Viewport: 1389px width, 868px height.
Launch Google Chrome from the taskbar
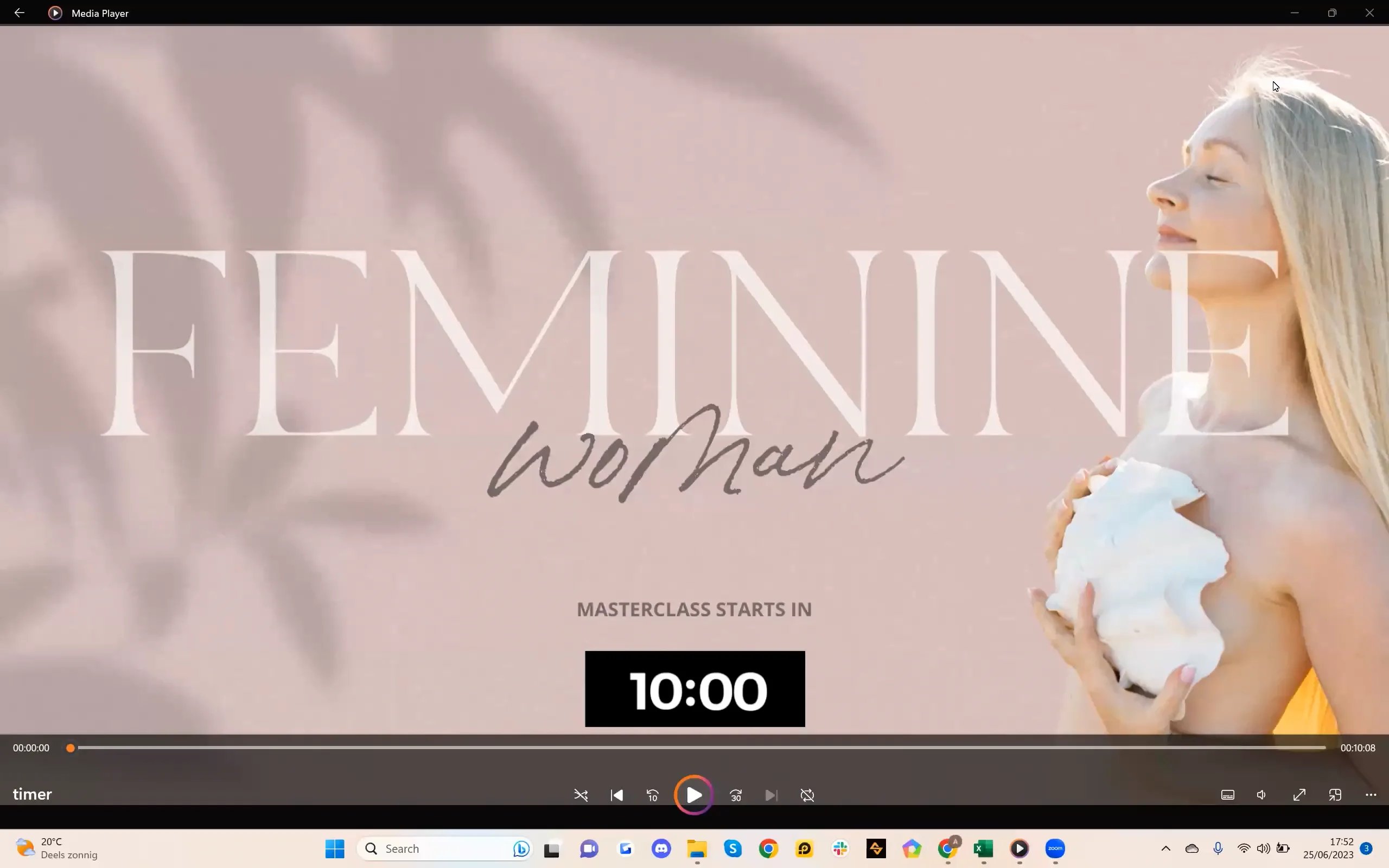[768, 848]
